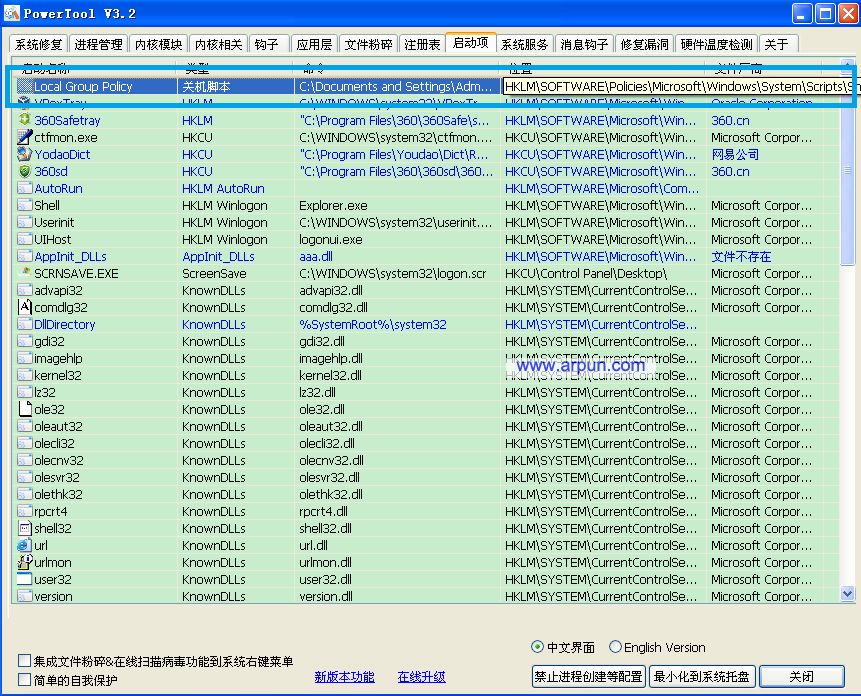Select the Shell Explorer.exe entry icon
The width and height of the screenshot is (861, 696).
pos(23,205)
